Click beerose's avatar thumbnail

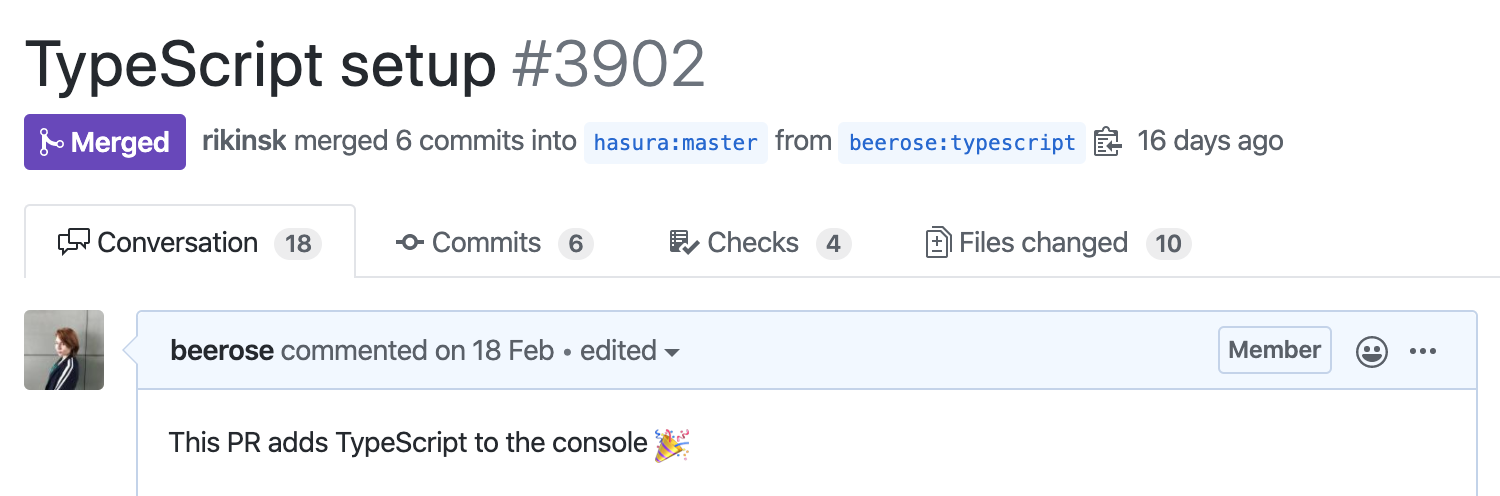coord(64,350)
